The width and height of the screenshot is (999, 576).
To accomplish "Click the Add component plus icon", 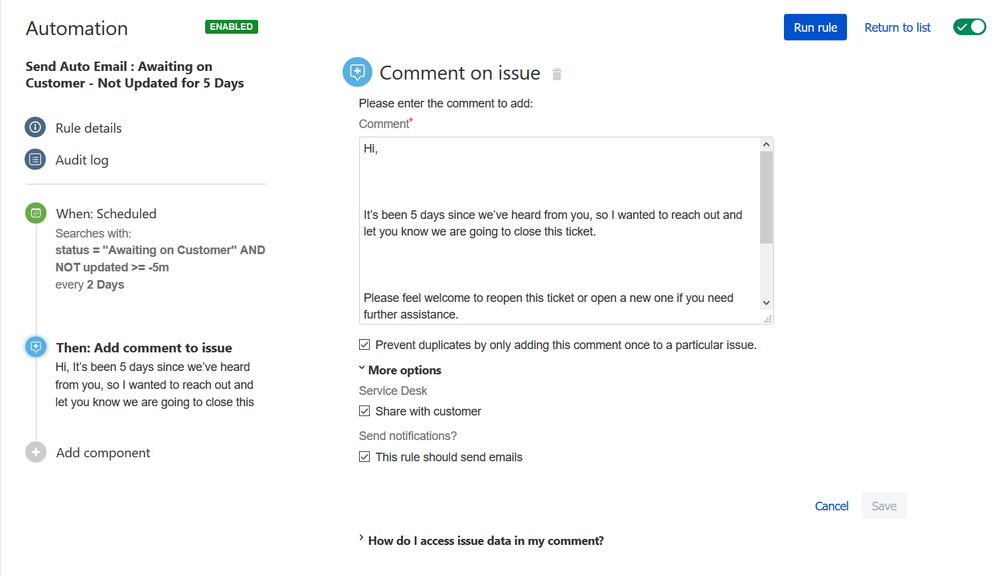I will [36, 452].
